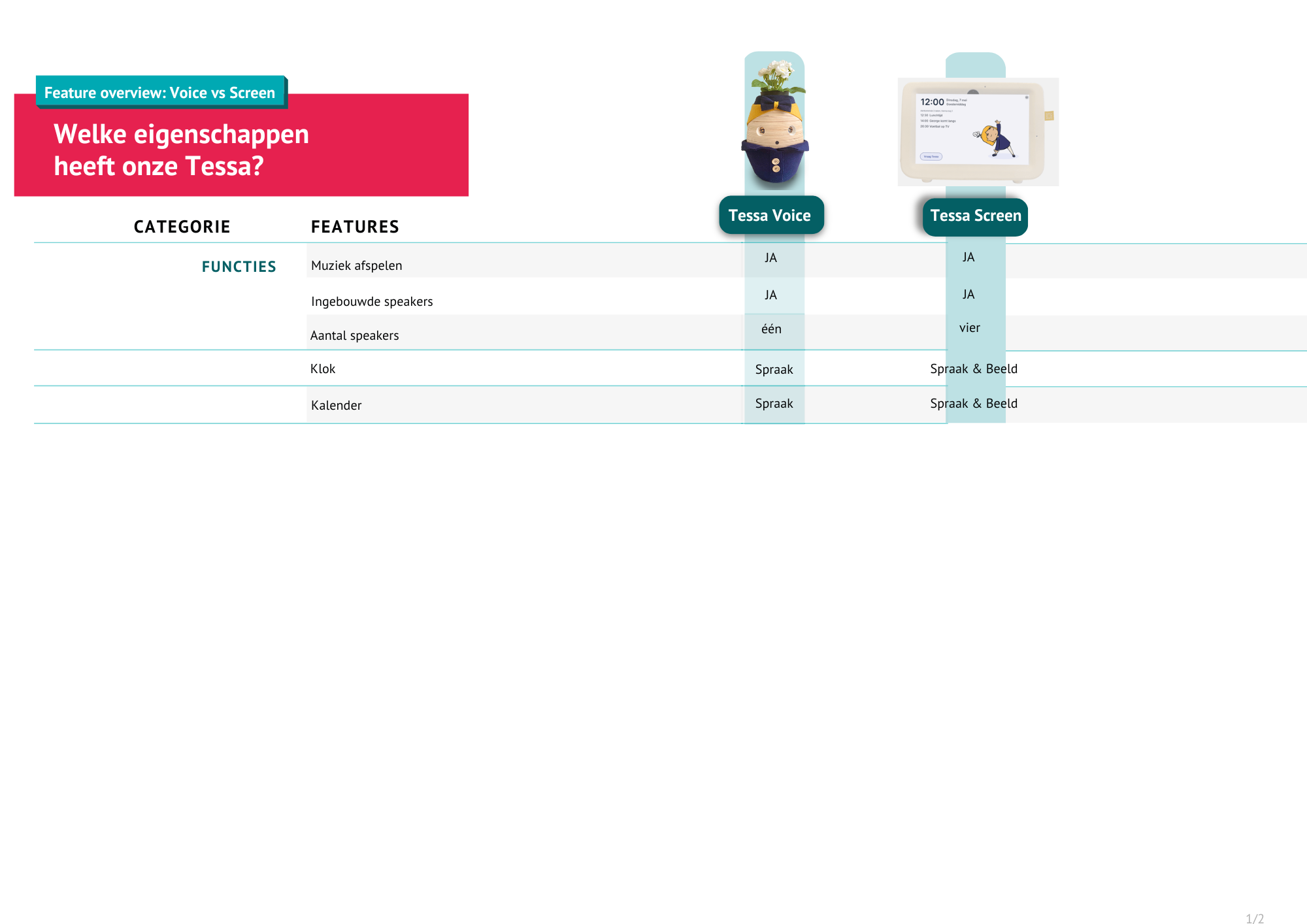Image resolution: width=1307 pixels, height=924 pixels.
Task: Select the 'Kalender' feature text
Action: [337, 405]
